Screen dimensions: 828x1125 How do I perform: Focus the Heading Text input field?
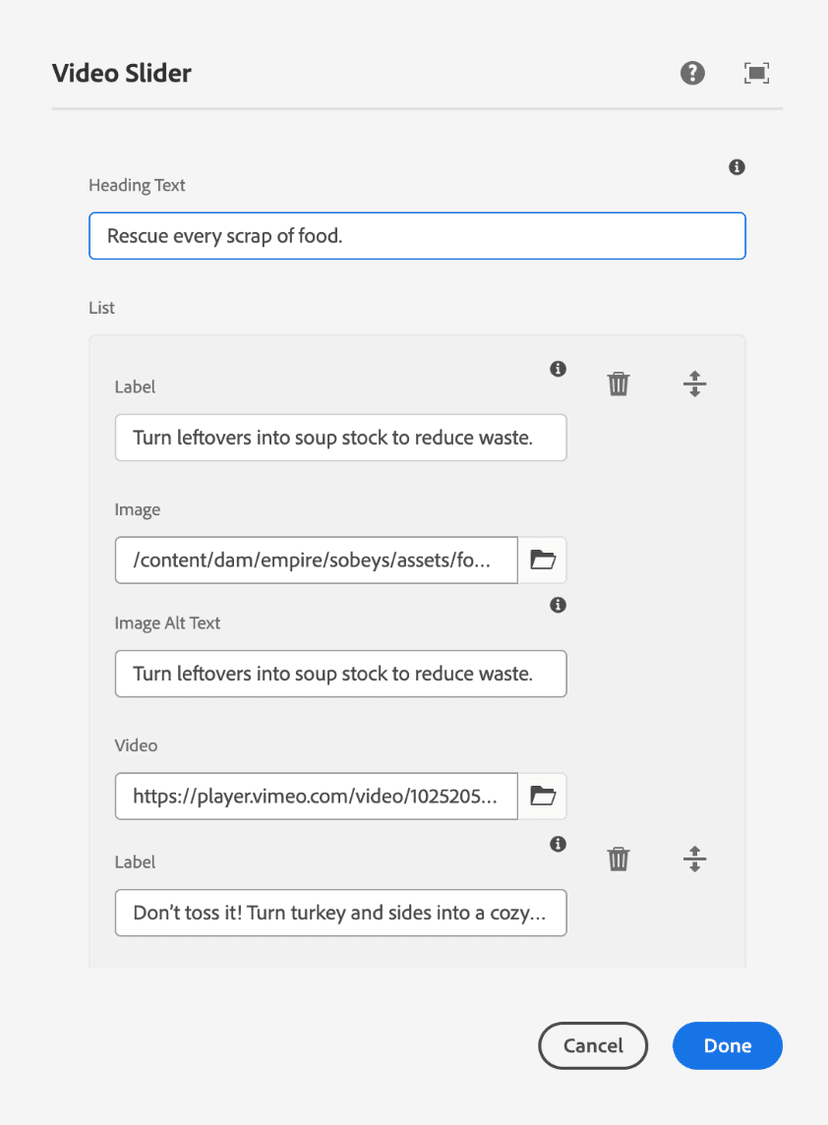pos(417,236)
